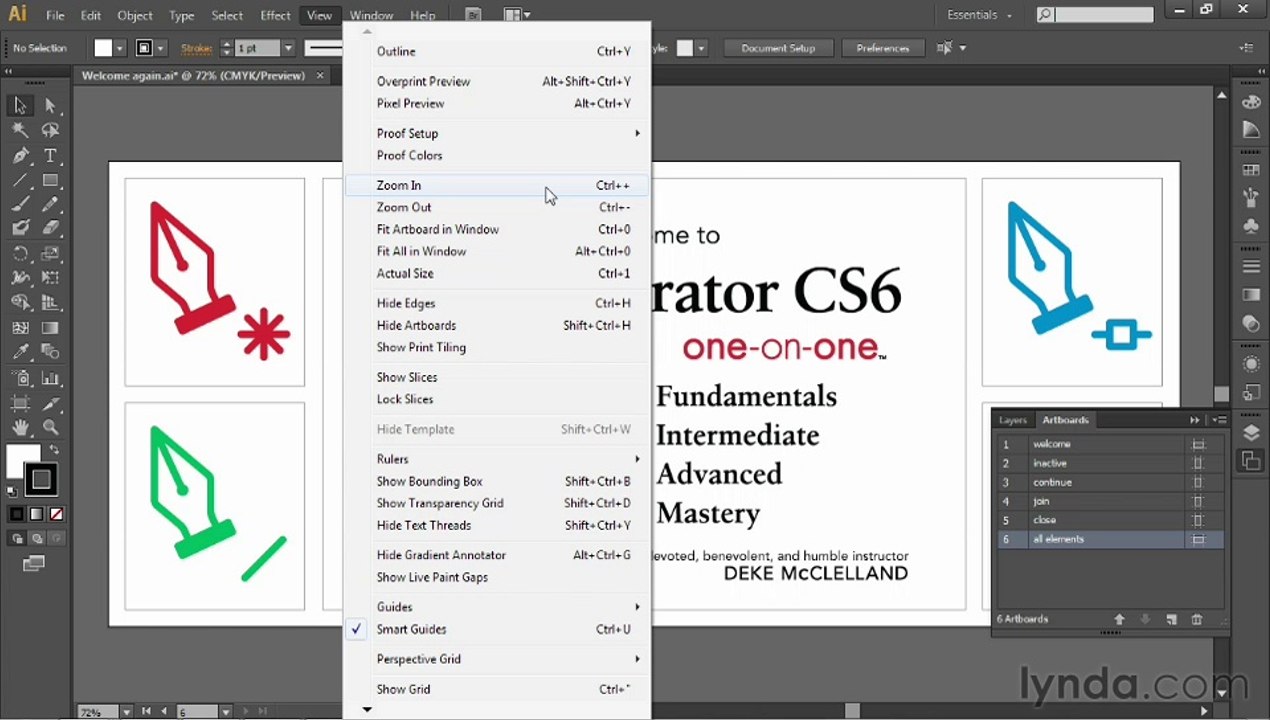Select the Column Graph tool
The width and height of the screenshot is (1270, 720).
tap(50, 379)
